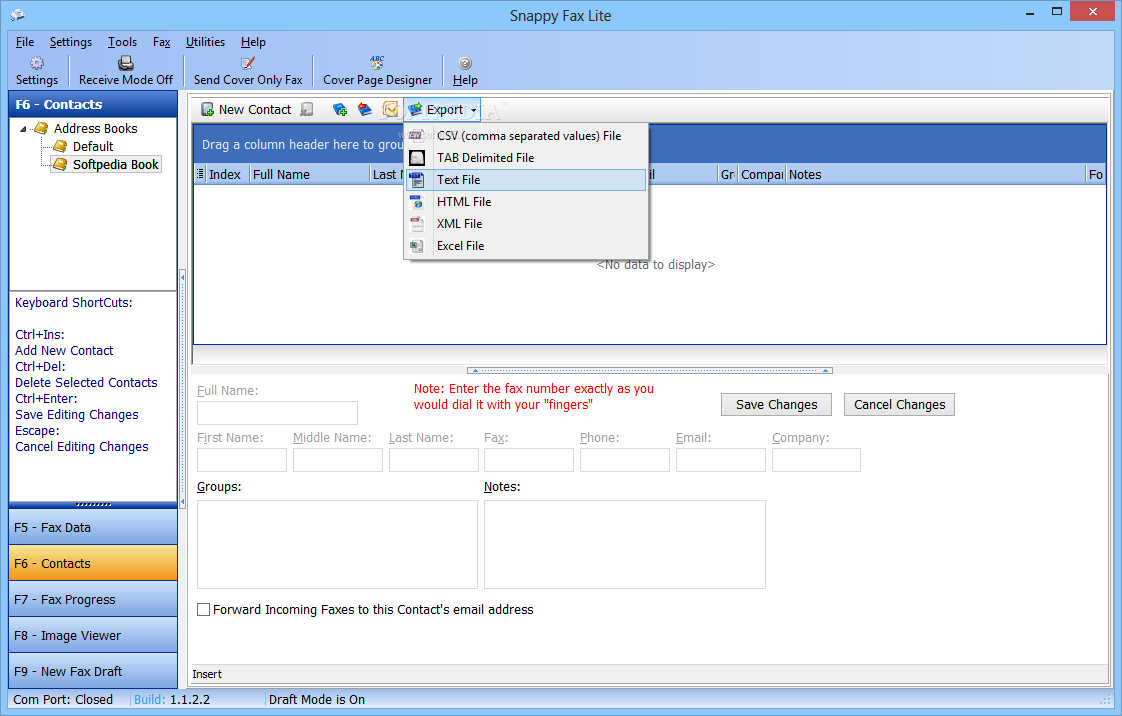Viewport: 1122px width, 716px height.
Task: Click the Full Name input field
Action: (278, 413)
